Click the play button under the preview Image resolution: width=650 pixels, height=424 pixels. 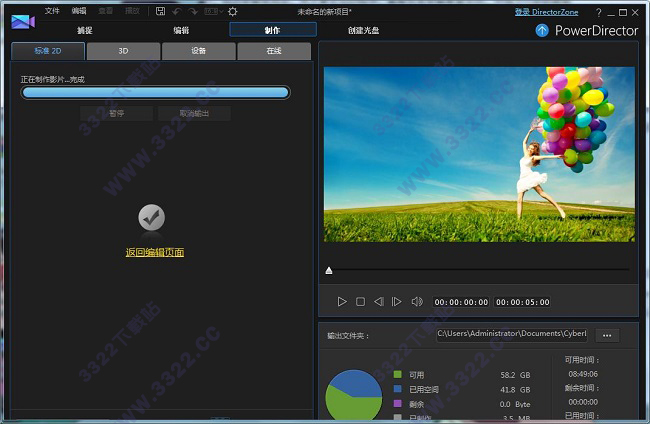coord(342,301)
